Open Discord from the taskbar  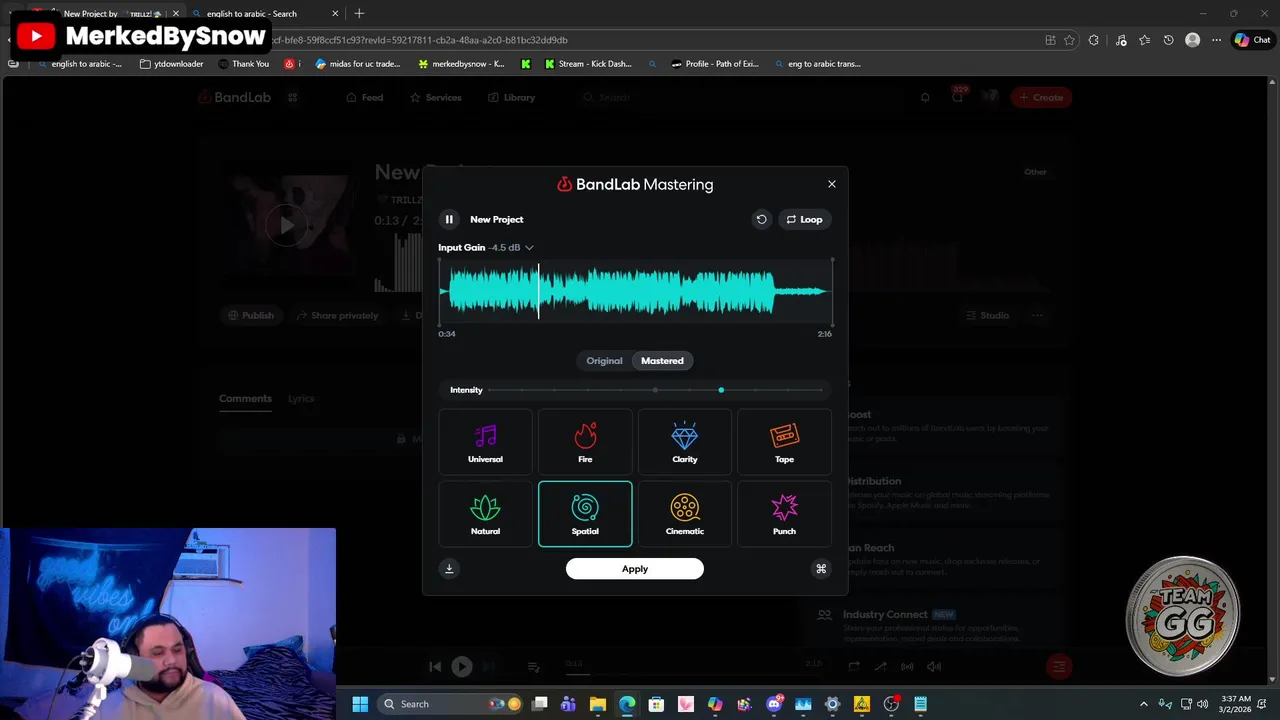click(774, 704)
